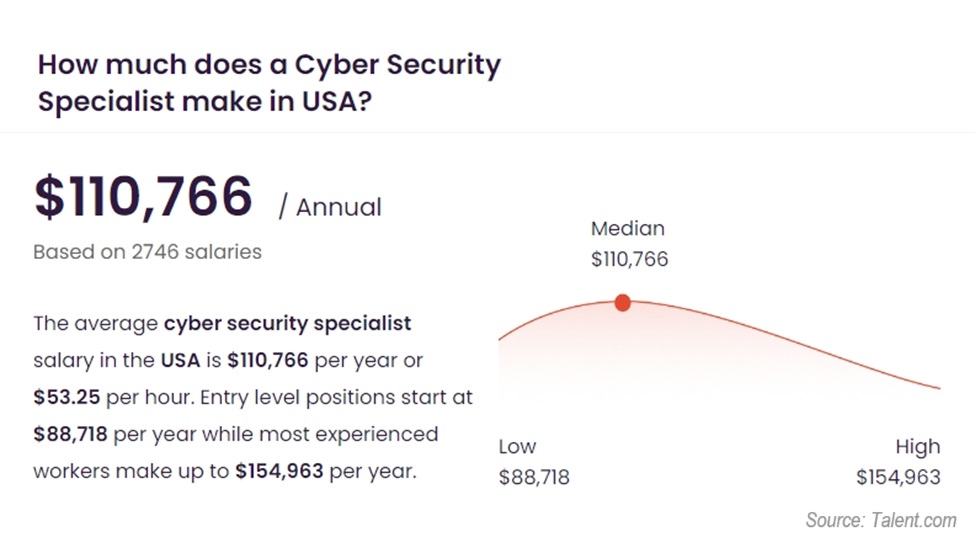The height and width of the screenshot is (542, 975).
Task: Click the "High" label below the chart
Action: [917, 446]
